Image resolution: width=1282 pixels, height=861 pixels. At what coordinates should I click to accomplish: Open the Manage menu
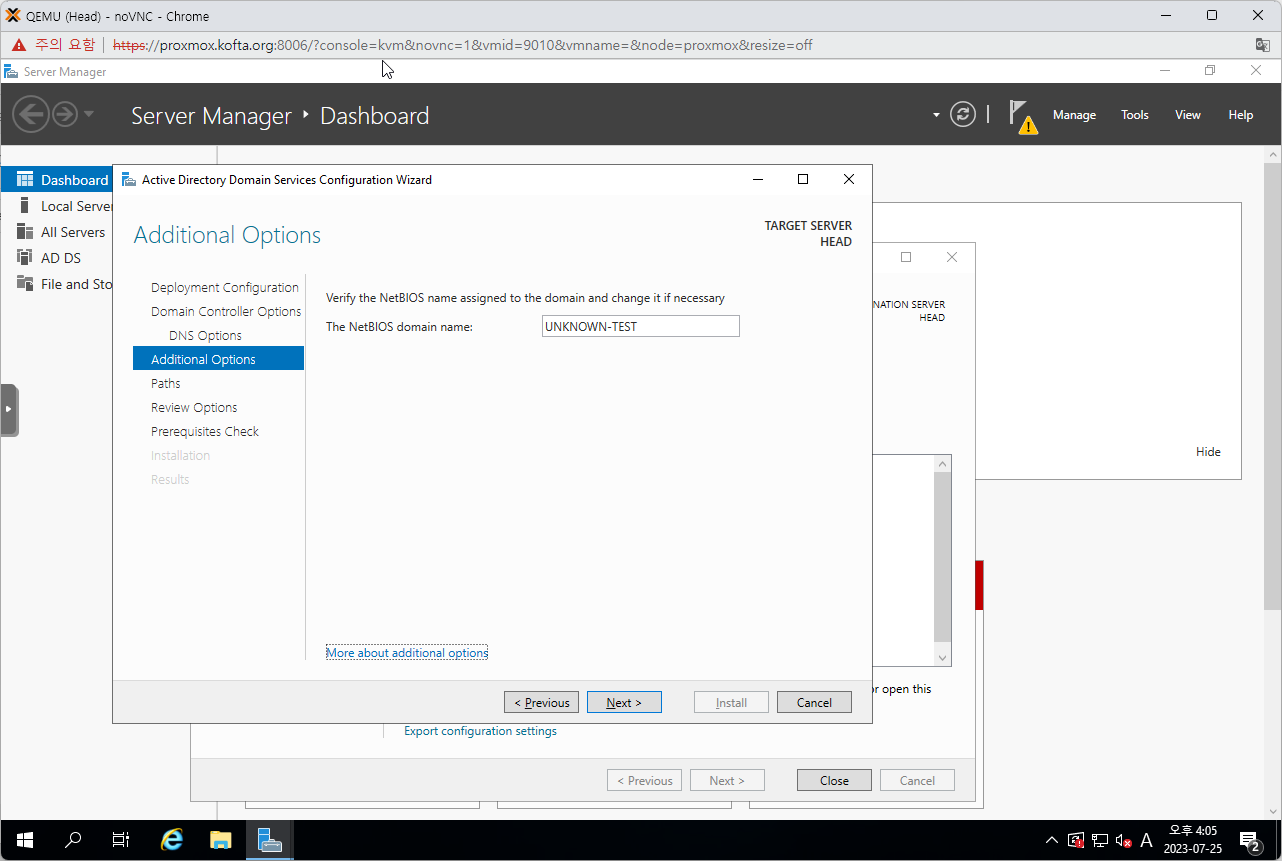point(1074,115)
